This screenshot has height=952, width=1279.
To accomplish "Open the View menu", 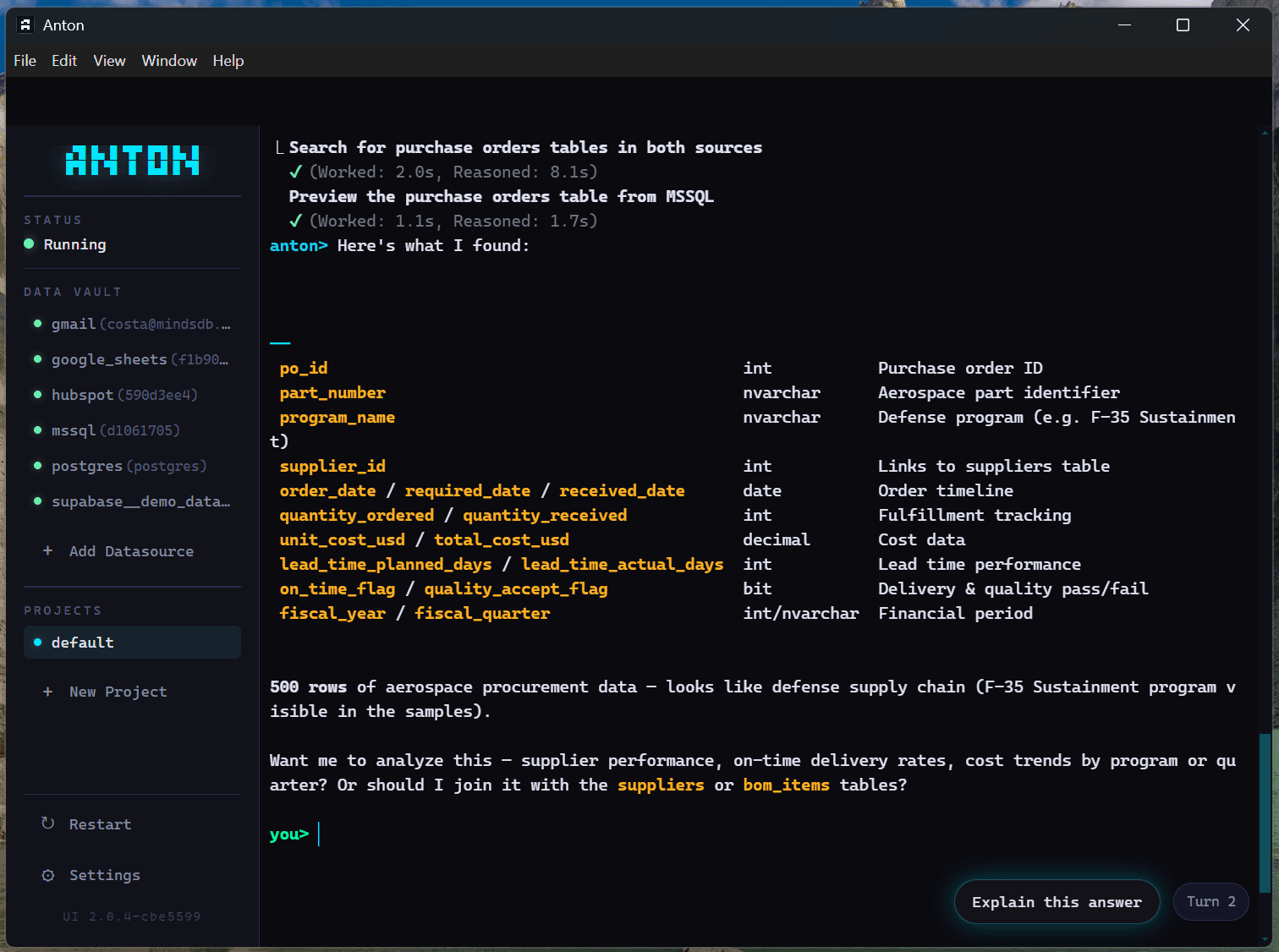I will tap(109, 60).
